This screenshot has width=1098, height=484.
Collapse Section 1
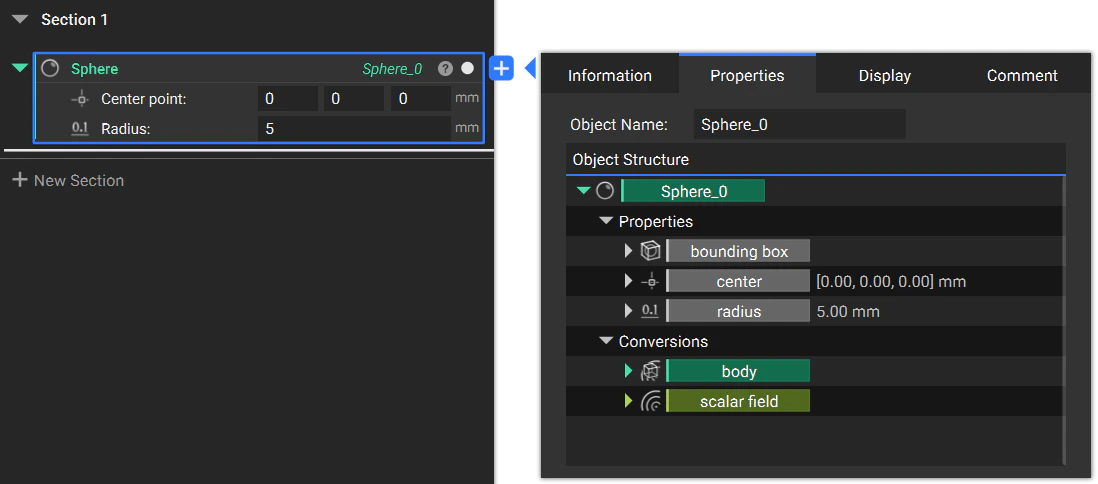point(20,20)
